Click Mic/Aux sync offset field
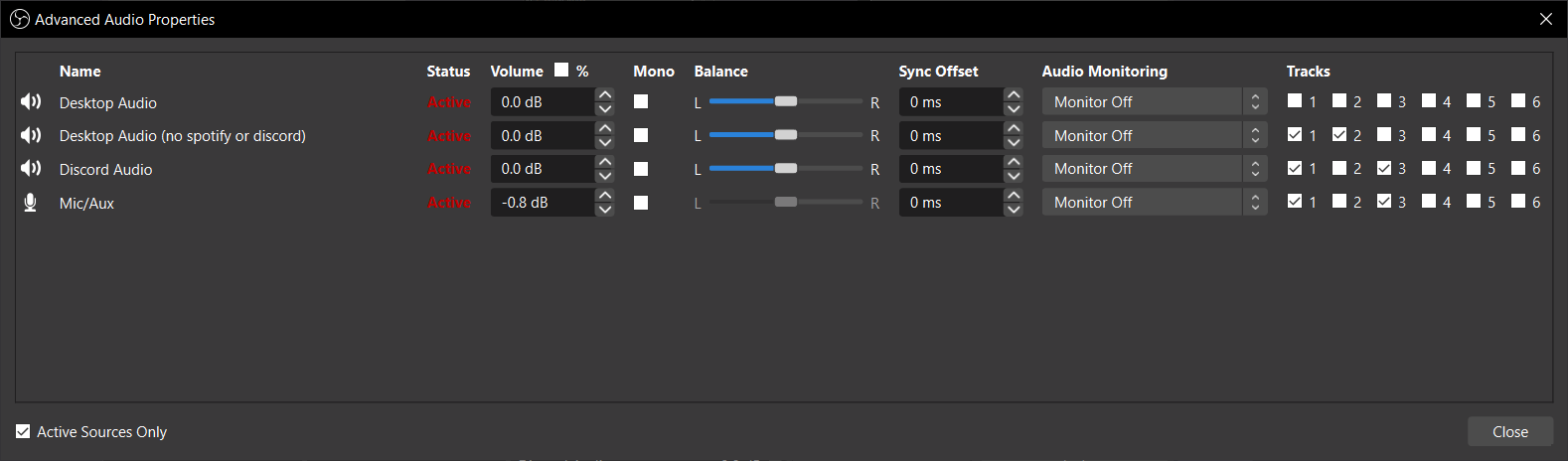Screen dimensions: 1568x461 951,203
